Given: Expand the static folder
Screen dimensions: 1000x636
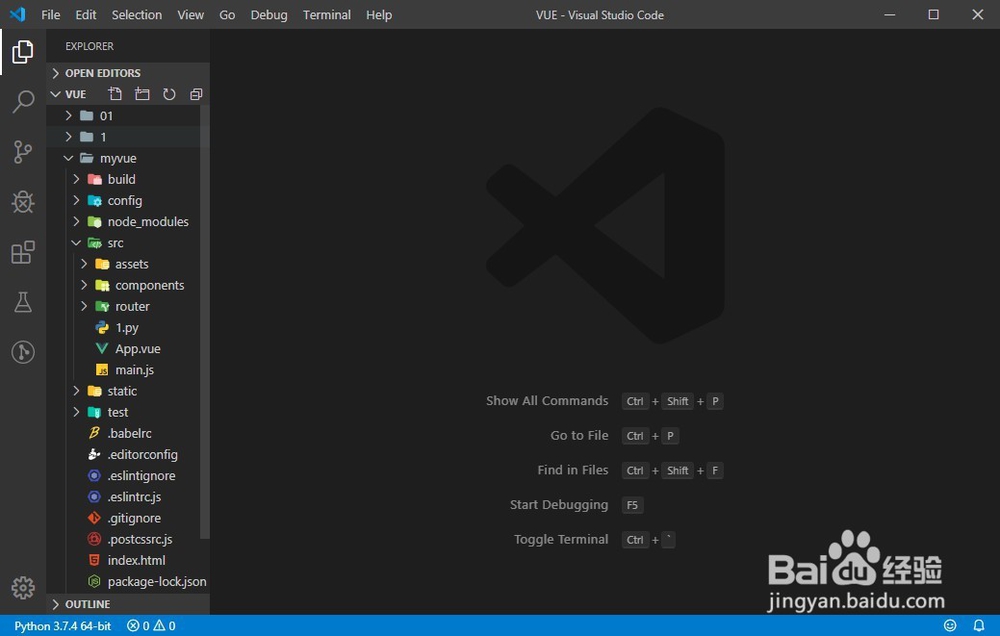Looking at the screenshot, I should pyautogui.click(x=123, y=390).
